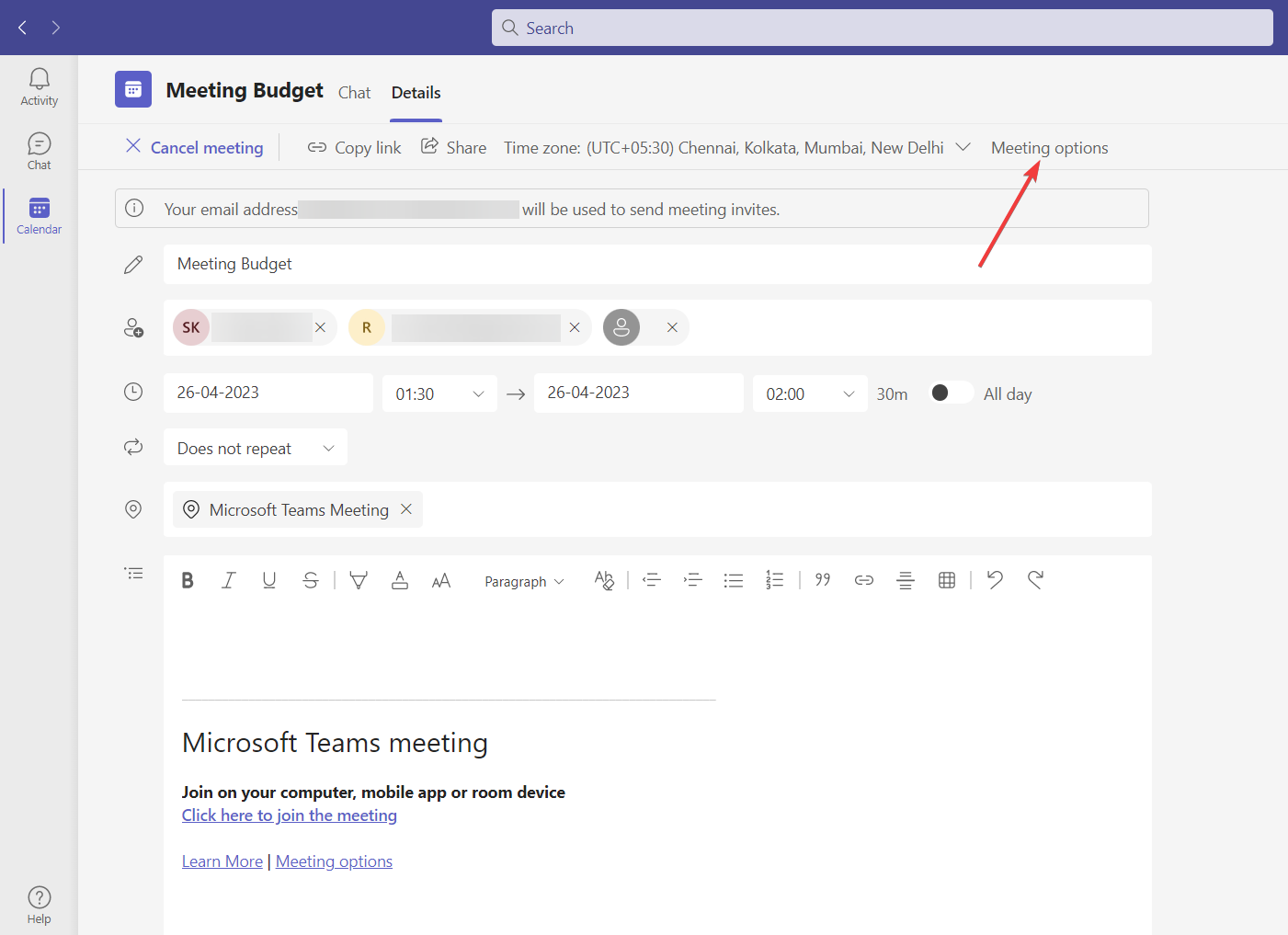Open the end time 02:00 dropdown

pos(810,393)
